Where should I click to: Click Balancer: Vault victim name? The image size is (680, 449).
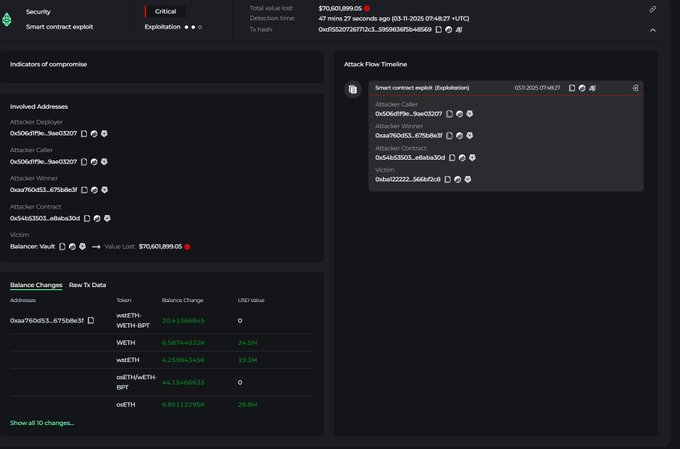pos(33,246)
